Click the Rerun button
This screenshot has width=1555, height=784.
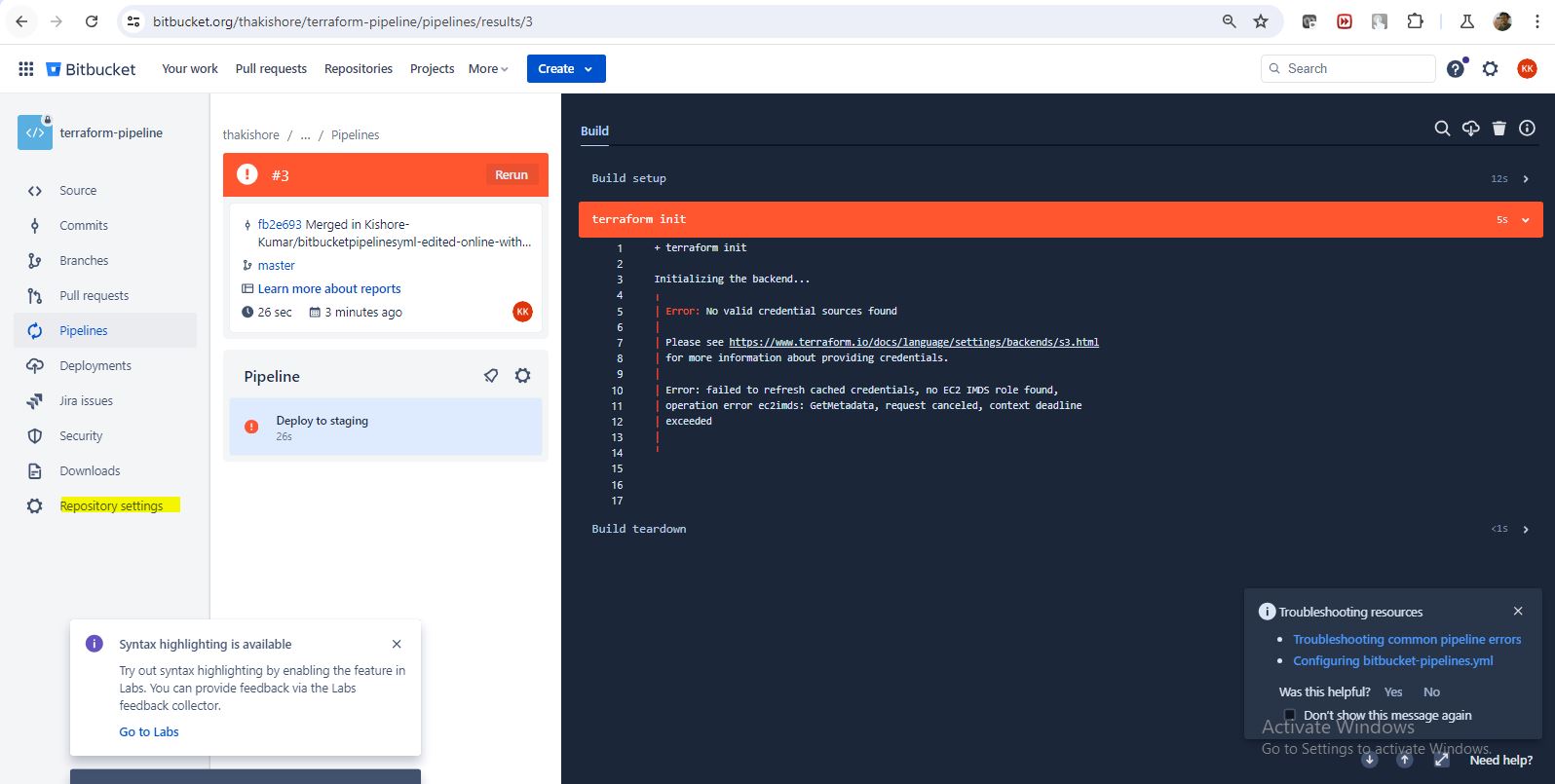tap(512, 175)
